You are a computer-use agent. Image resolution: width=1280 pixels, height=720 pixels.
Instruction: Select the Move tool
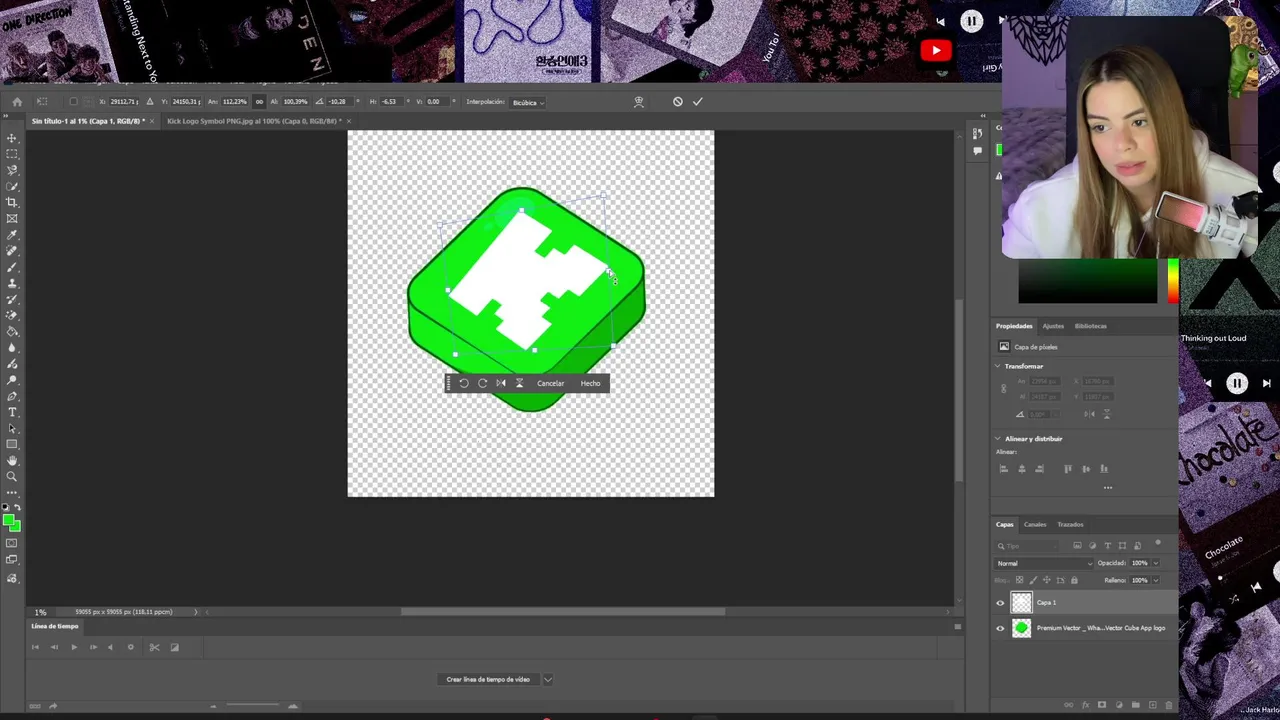point(12,138)
